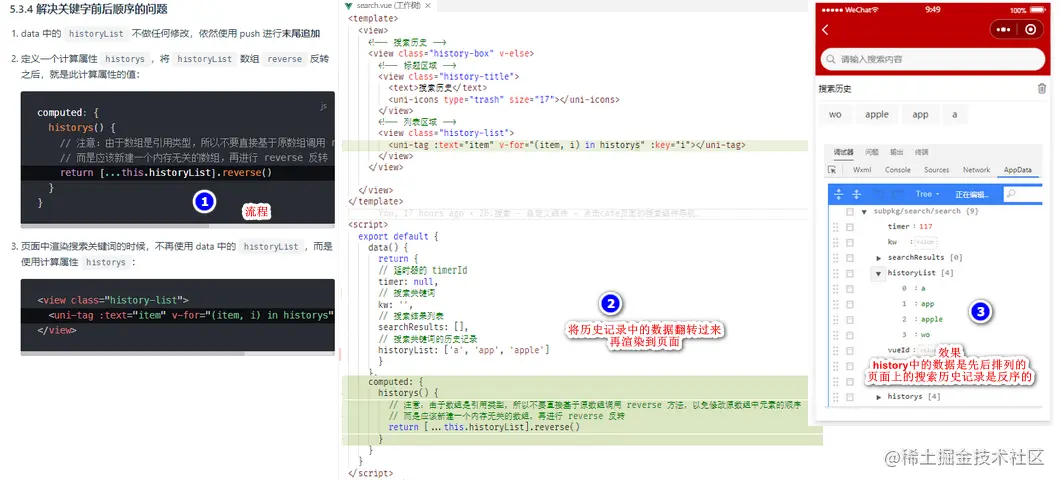This screenshot has width=1061, height=484.
Task: Close the search.vue editor tab
Action: pyautogui.click(x=428, y=5)
